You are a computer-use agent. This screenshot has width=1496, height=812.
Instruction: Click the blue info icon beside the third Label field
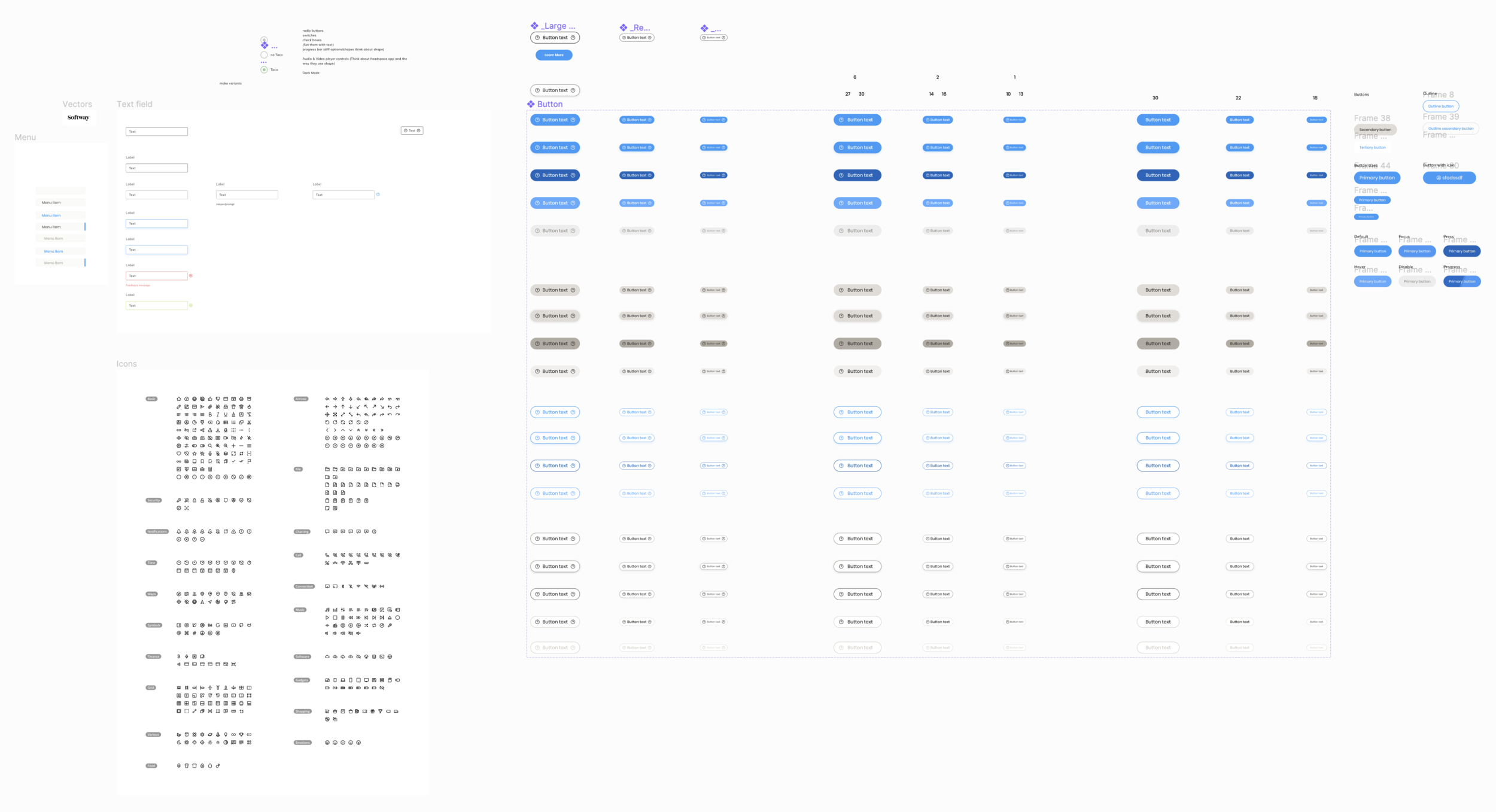(378, 194)
